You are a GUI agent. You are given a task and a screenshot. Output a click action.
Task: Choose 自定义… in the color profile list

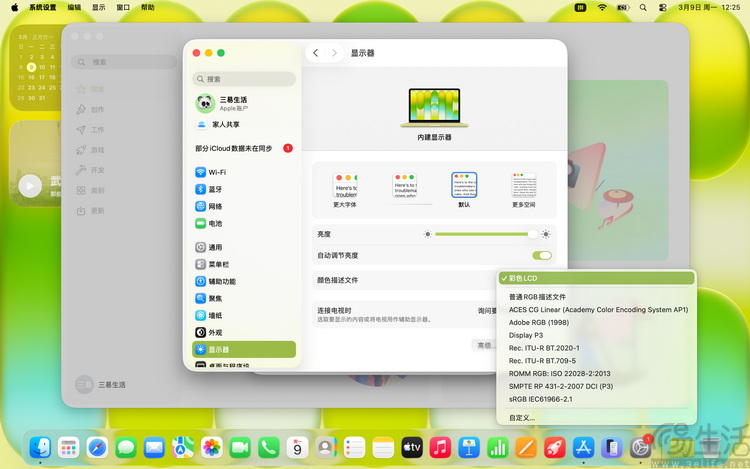(596, 418)
